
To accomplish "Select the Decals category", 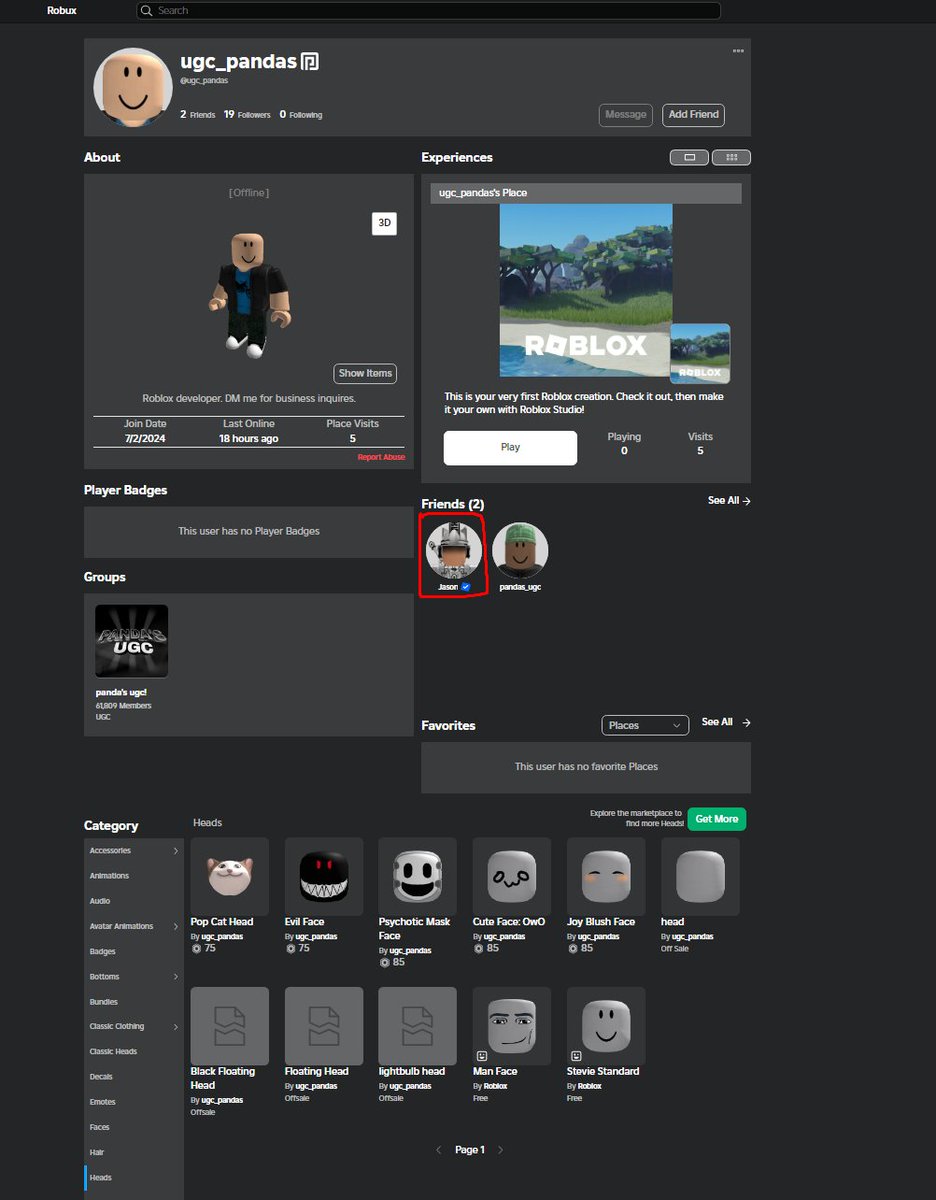I will coord(134,1077).
